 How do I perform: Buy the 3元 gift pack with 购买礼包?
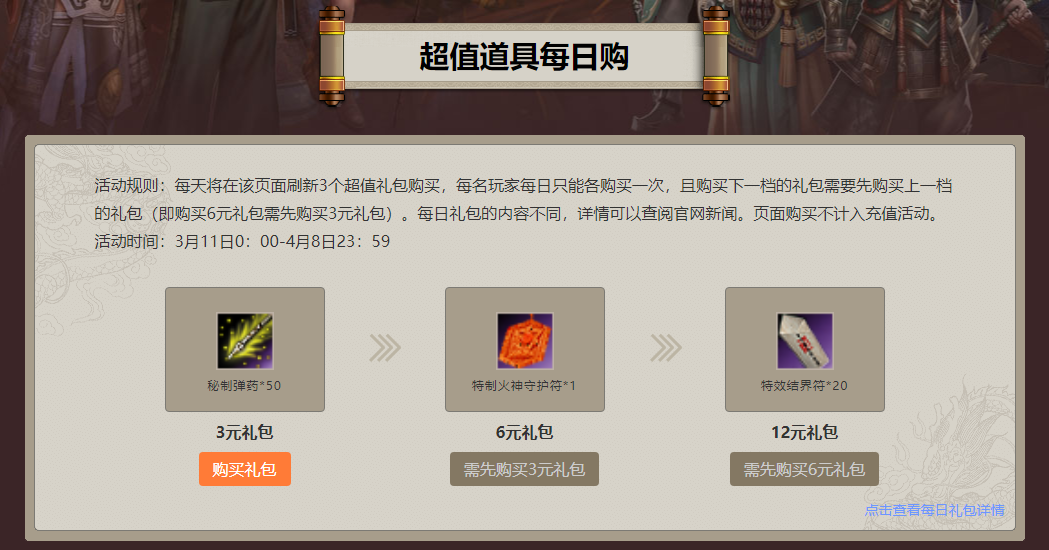(245, 469)
